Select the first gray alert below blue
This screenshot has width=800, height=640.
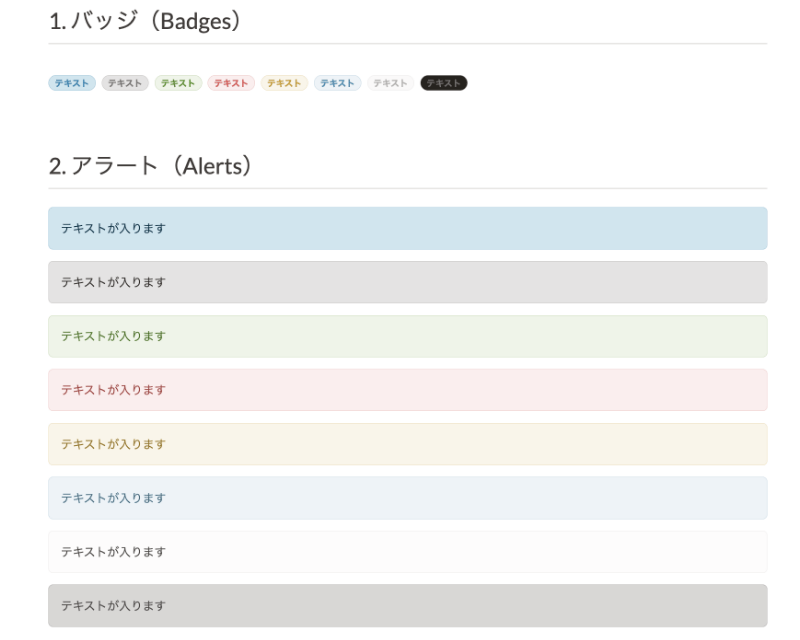pos(407,282)
